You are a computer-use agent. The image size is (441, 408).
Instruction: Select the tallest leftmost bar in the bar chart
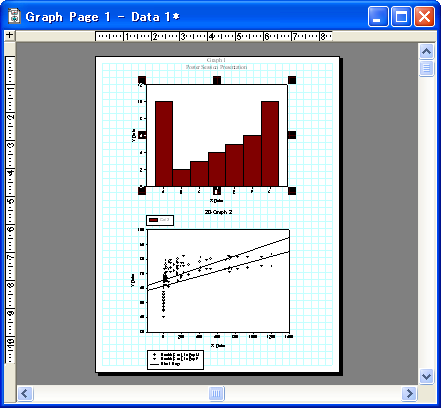(x=164, y=144)
